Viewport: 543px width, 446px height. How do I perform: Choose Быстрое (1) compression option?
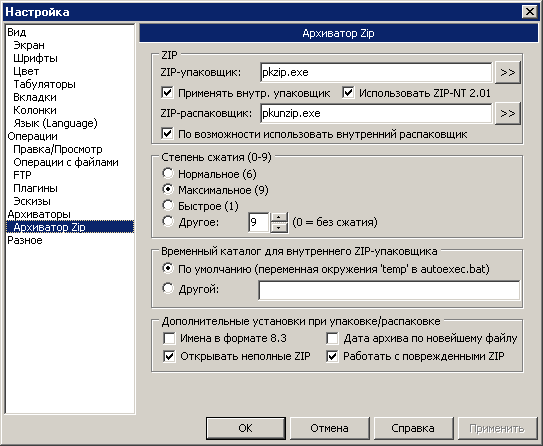[168, 205]
